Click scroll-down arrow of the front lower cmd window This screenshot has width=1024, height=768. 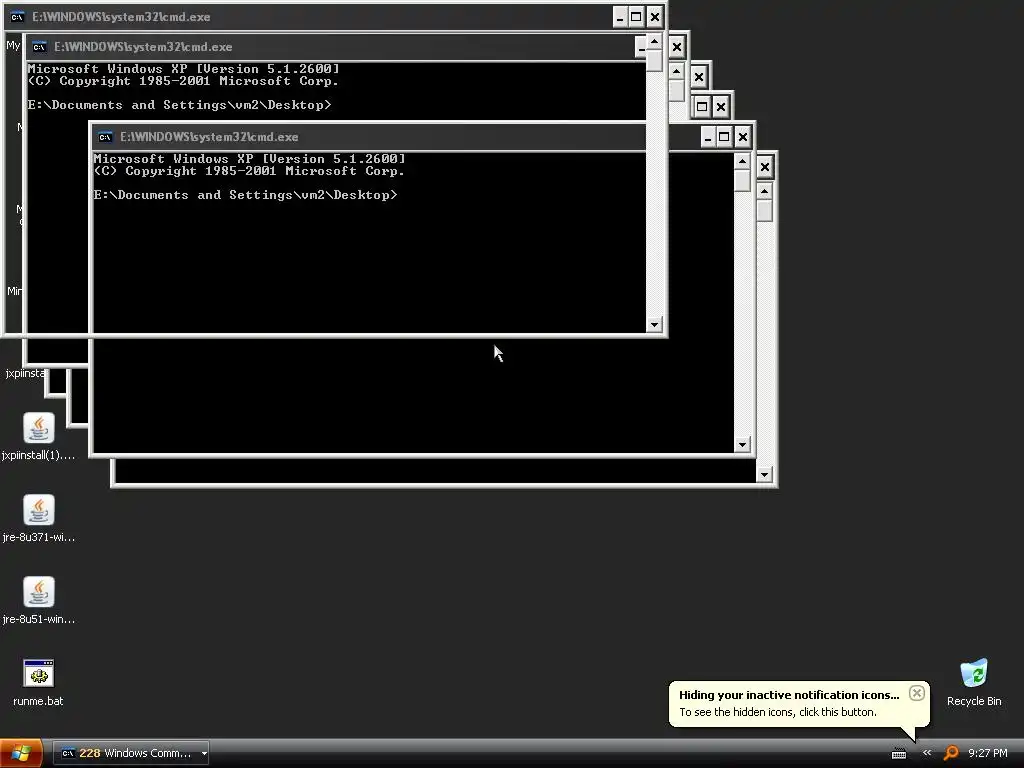742,445
